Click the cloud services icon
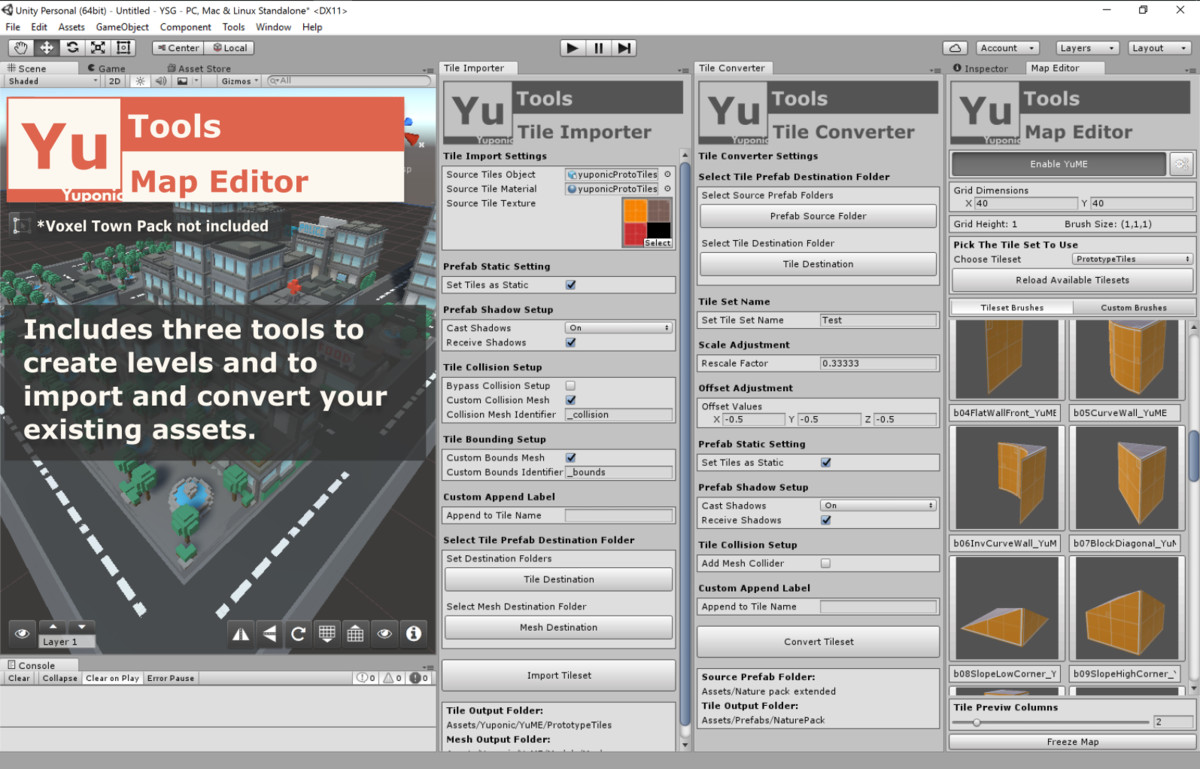 pos(954,47)
